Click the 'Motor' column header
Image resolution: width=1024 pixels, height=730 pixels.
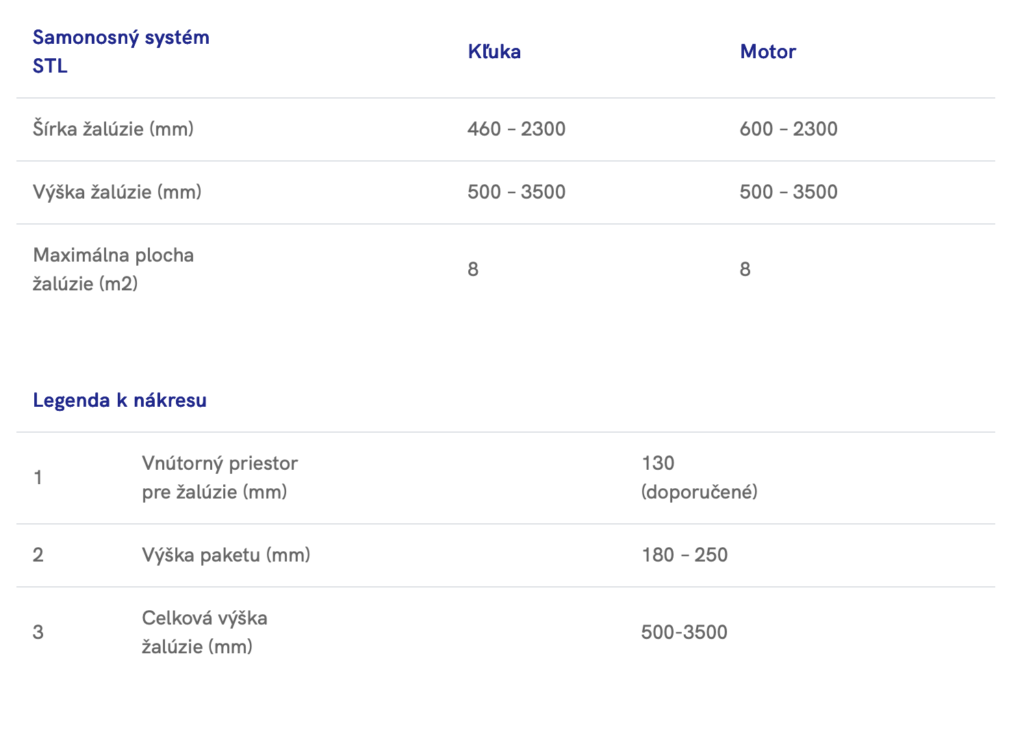767,52
